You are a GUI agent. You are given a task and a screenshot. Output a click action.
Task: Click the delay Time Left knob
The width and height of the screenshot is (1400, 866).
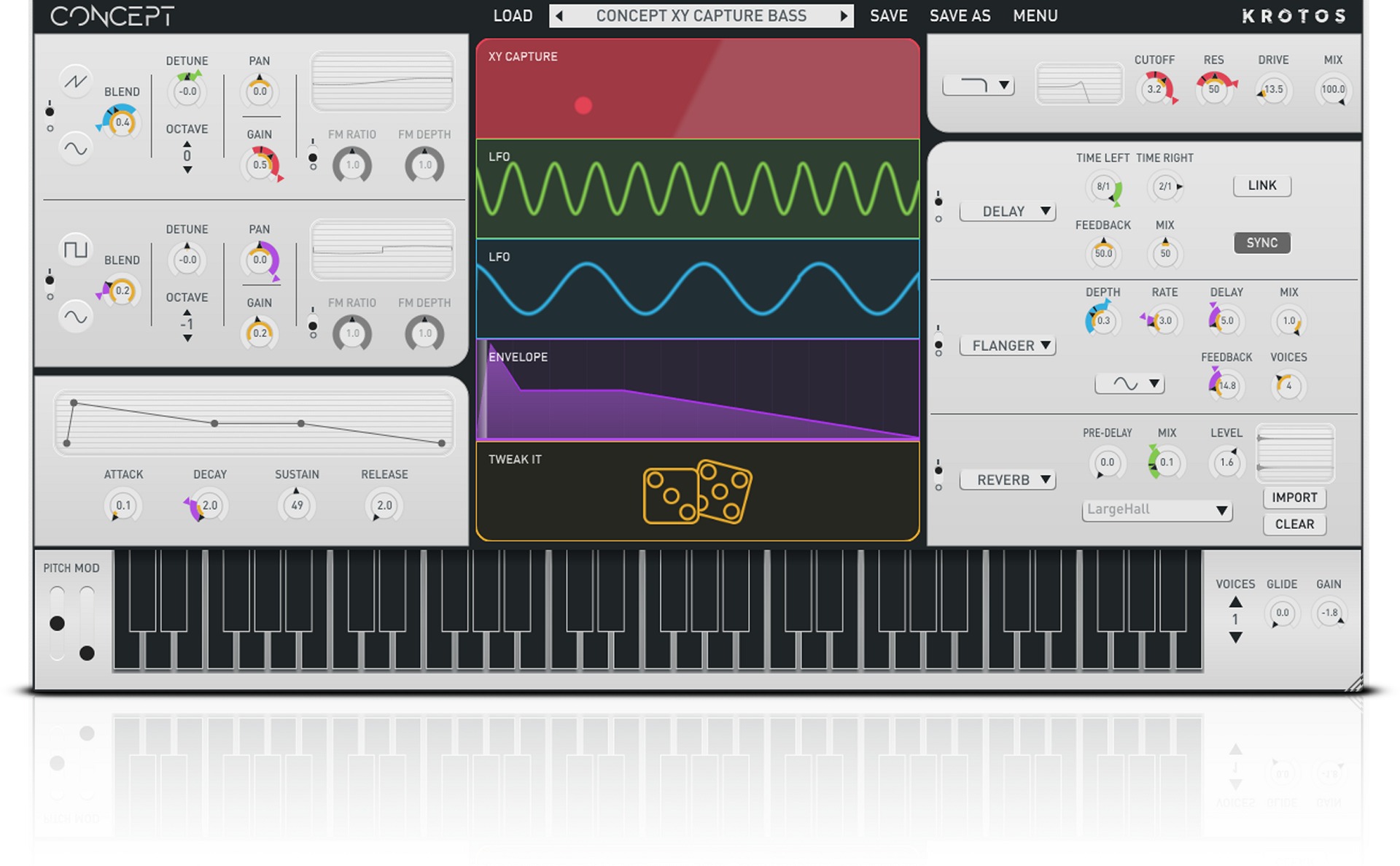1103,187
